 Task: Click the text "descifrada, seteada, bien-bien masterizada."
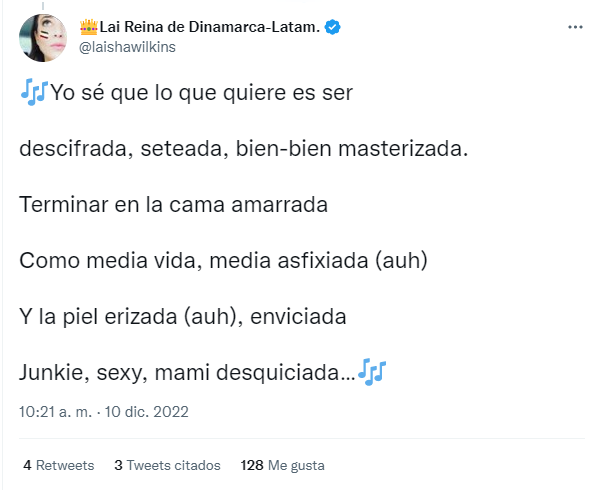point(243,149)
